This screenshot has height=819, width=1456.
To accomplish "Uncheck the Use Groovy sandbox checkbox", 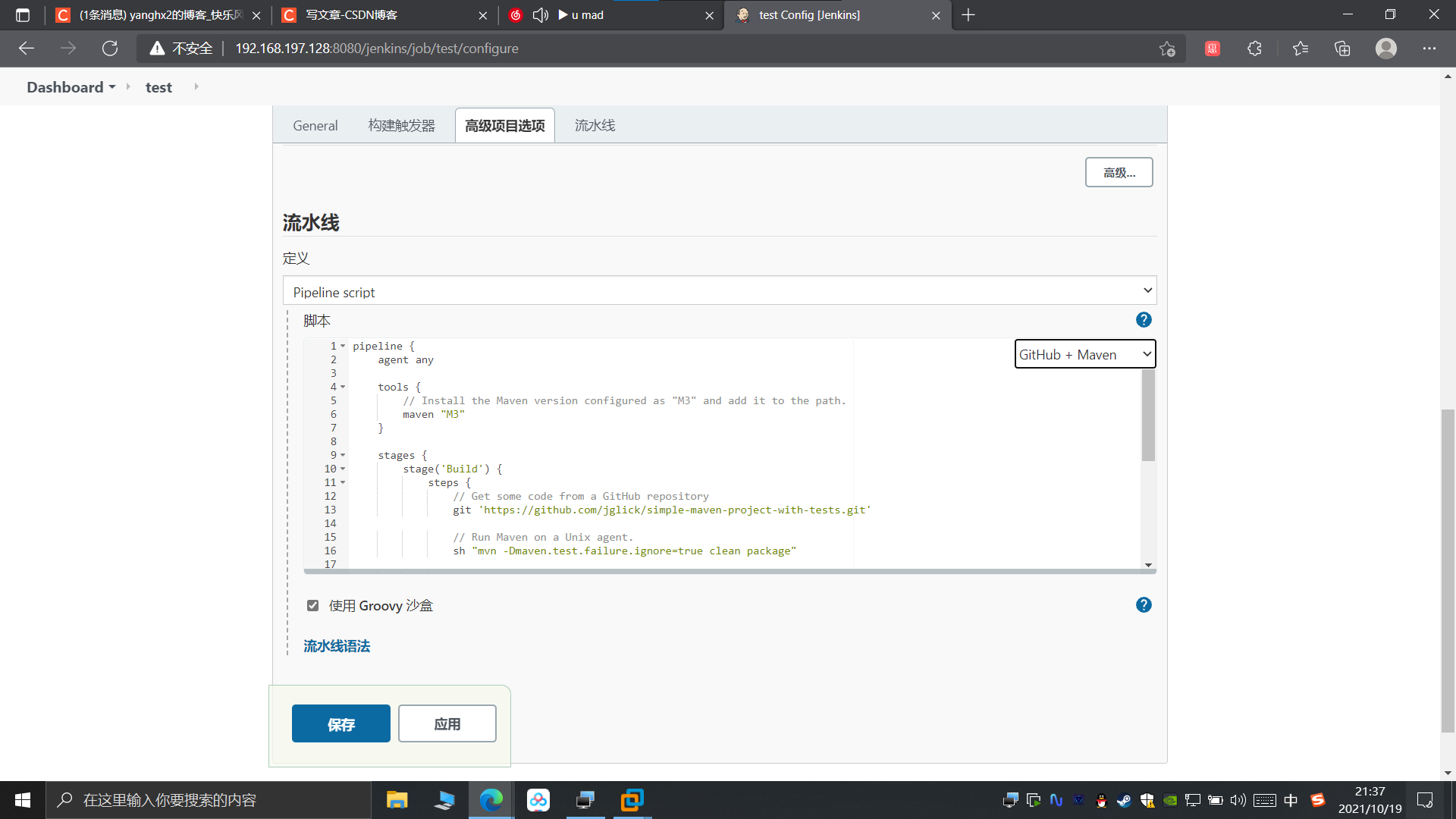I will [312, 605].
